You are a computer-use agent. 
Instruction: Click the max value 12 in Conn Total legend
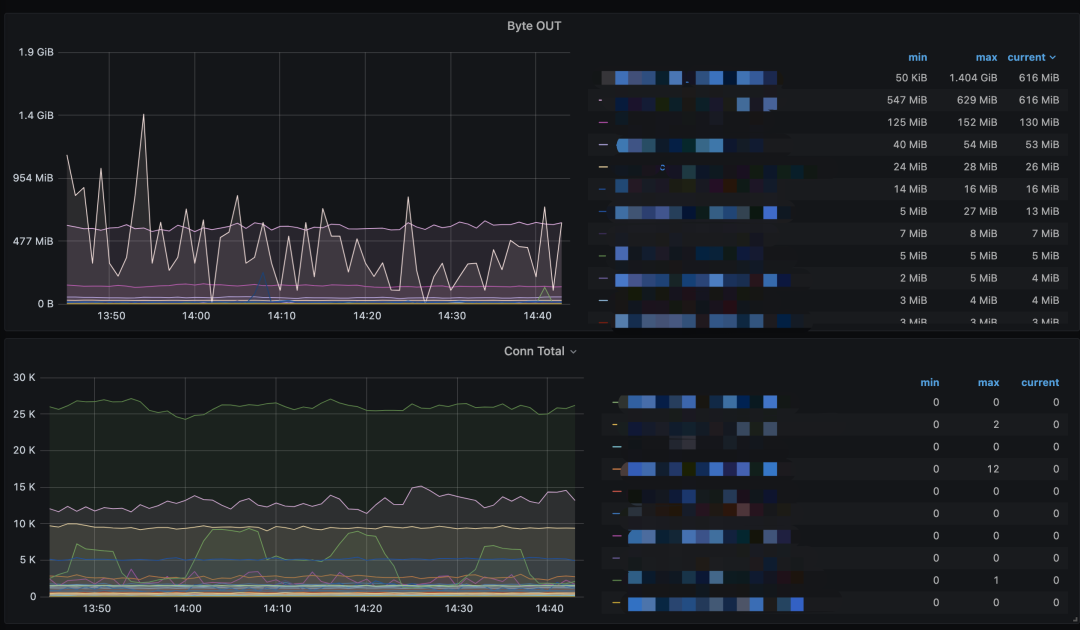pos(993,469)
